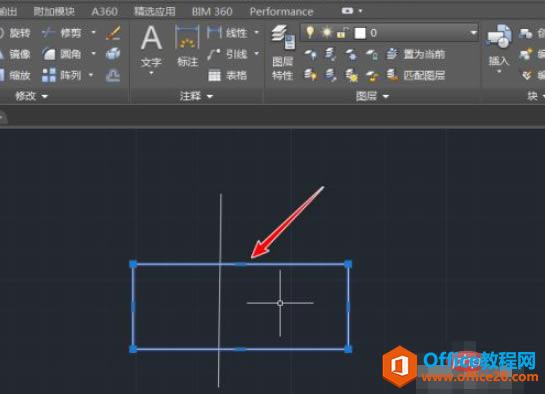
Task: Click layer Unisolate icon, second in lower row
Action: coord(330,75)
